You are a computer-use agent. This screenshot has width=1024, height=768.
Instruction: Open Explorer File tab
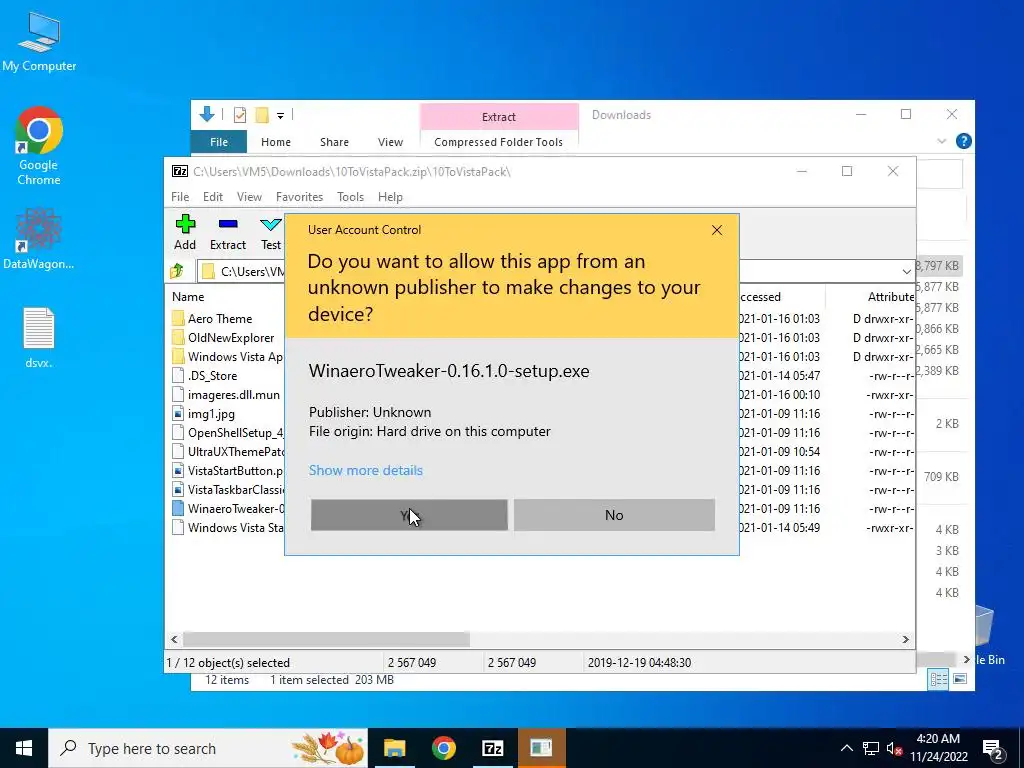point(219,142)
